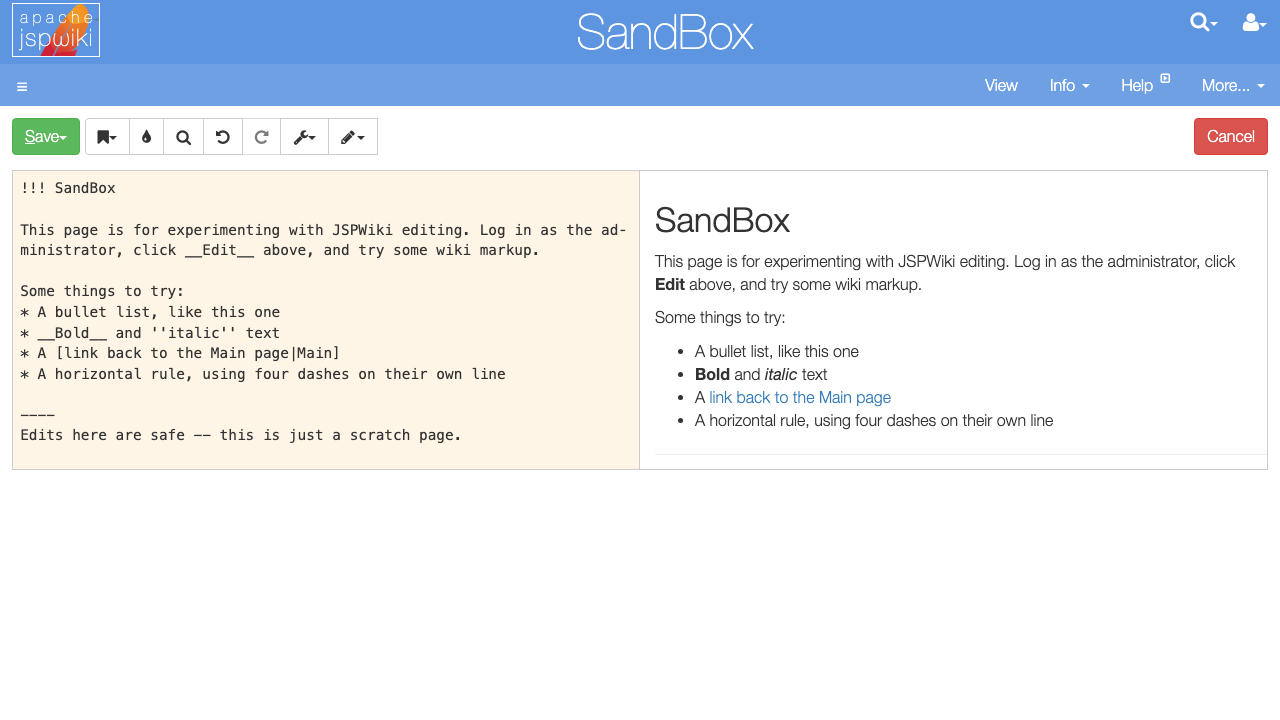The image size is (1280, 720).
Task: Switch to the View tab
Action: point(1001,85)
